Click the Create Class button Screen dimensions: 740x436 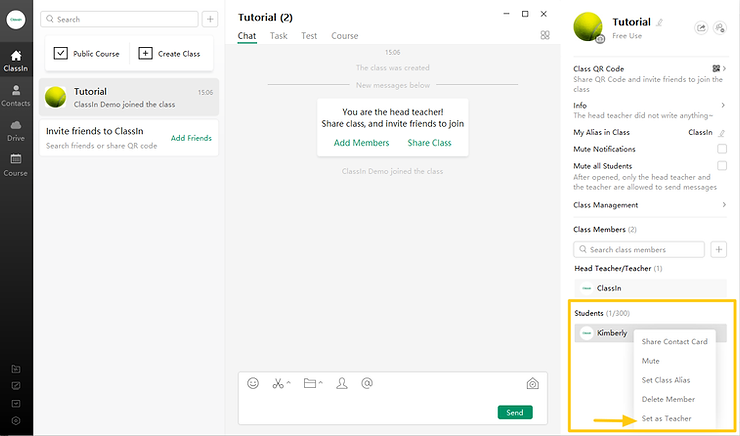coord(170,53)
